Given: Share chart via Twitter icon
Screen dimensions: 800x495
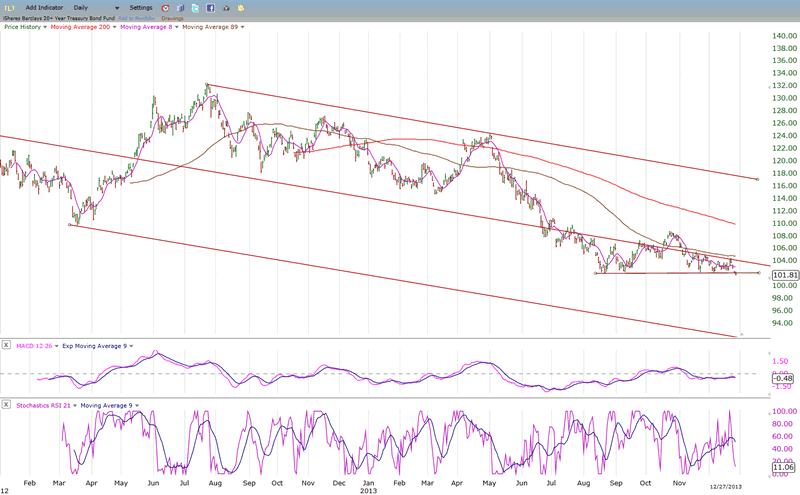Looking at the screenshot, I should coord(196,7).
